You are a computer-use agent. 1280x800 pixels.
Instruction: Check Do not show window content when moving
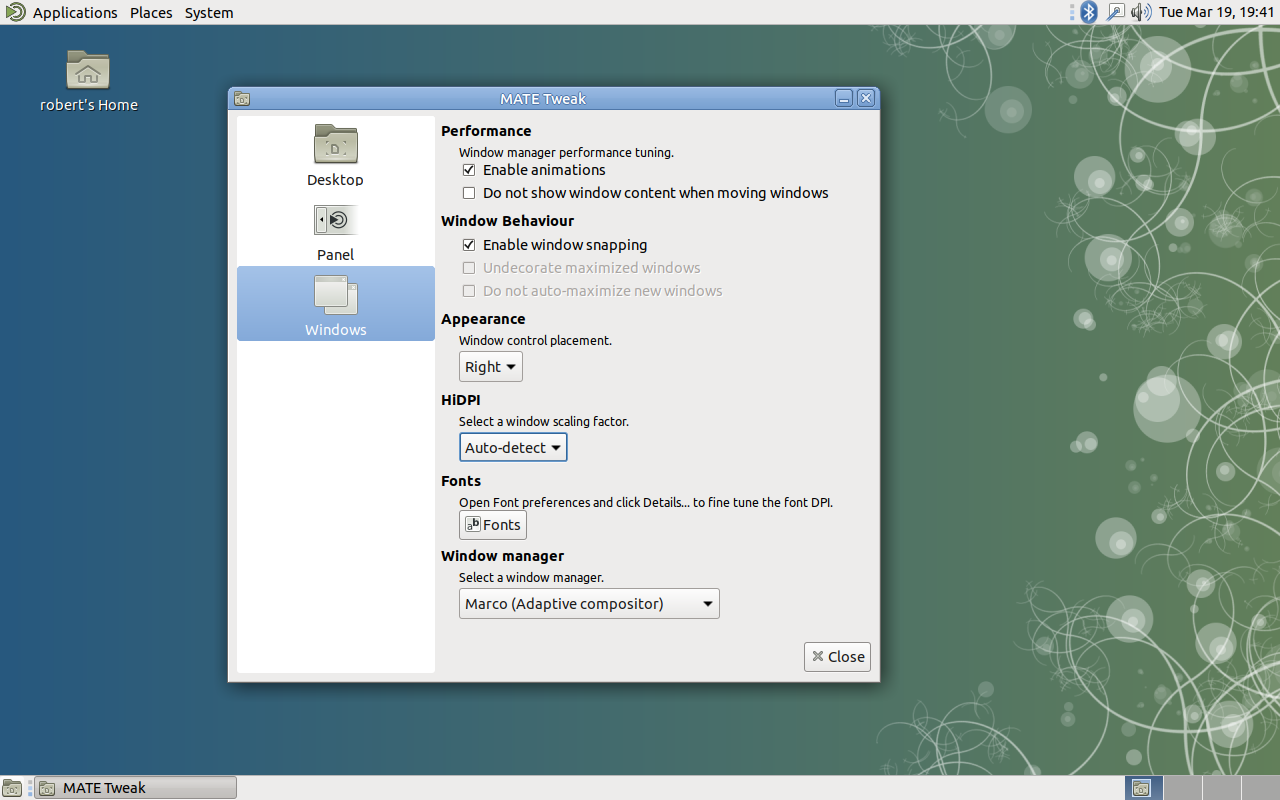[x=469, y=193]
